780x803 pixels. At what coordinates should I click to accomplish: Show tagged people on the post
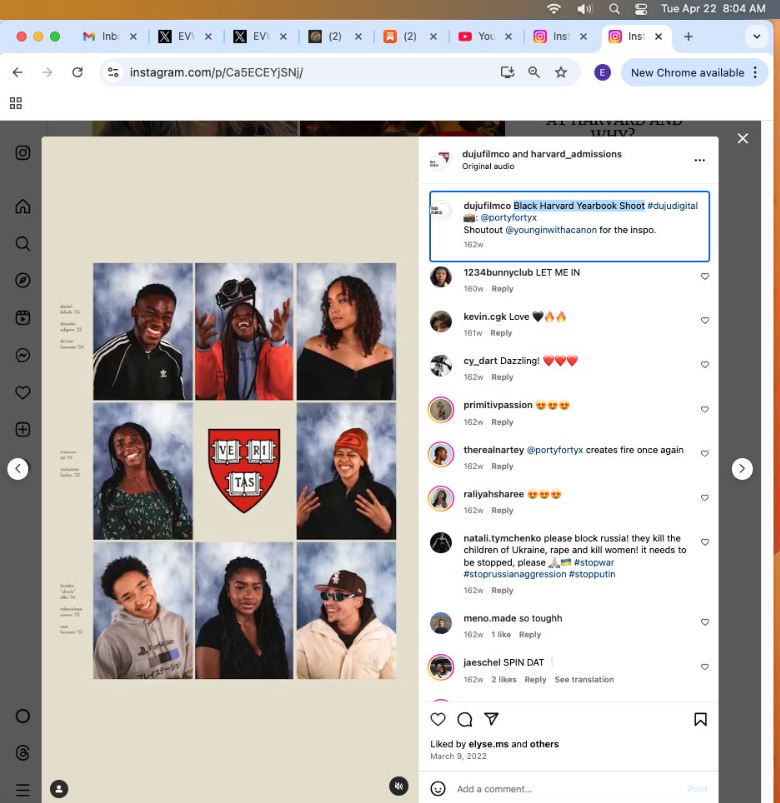59,789
